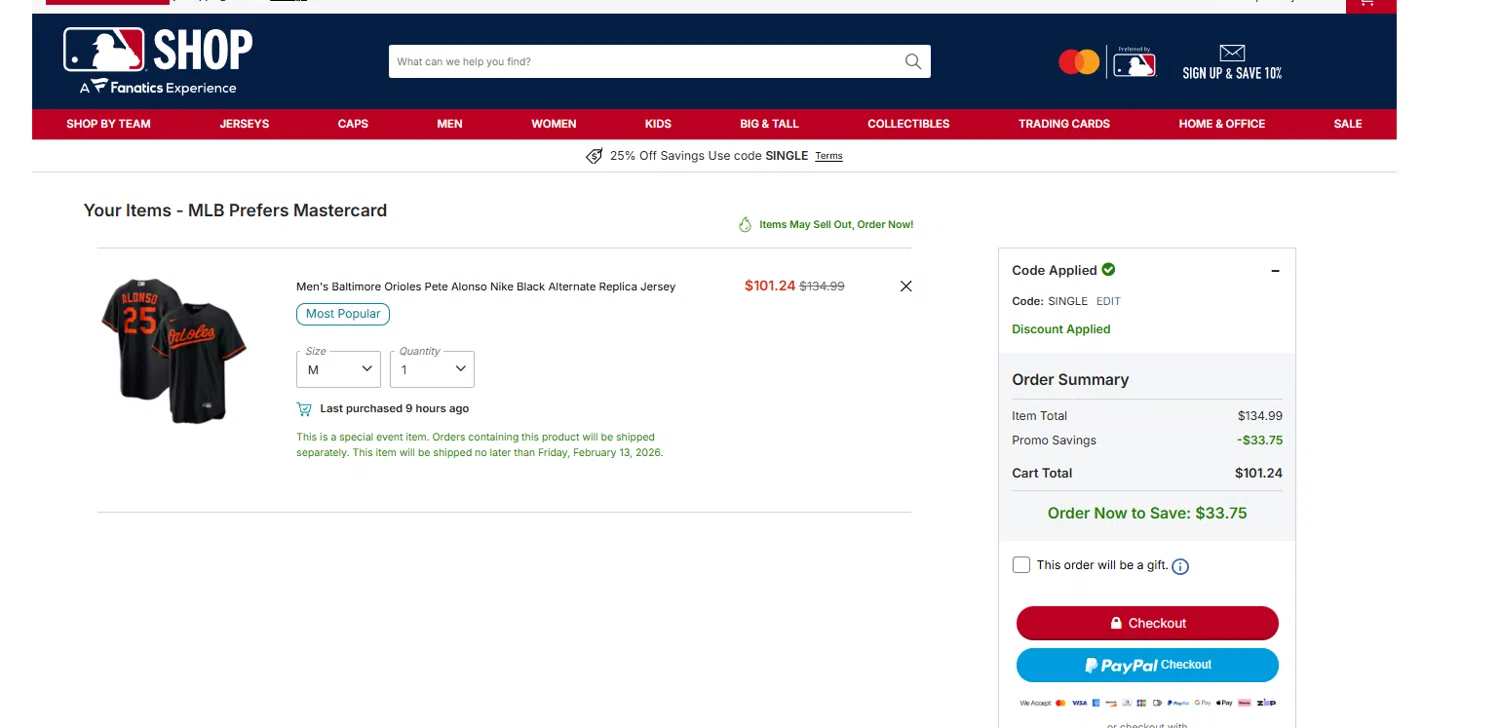The height and width of the screenshot is (728, 1500).
Task: Click the red Checkout button
Action: (x=1147, y=623)
